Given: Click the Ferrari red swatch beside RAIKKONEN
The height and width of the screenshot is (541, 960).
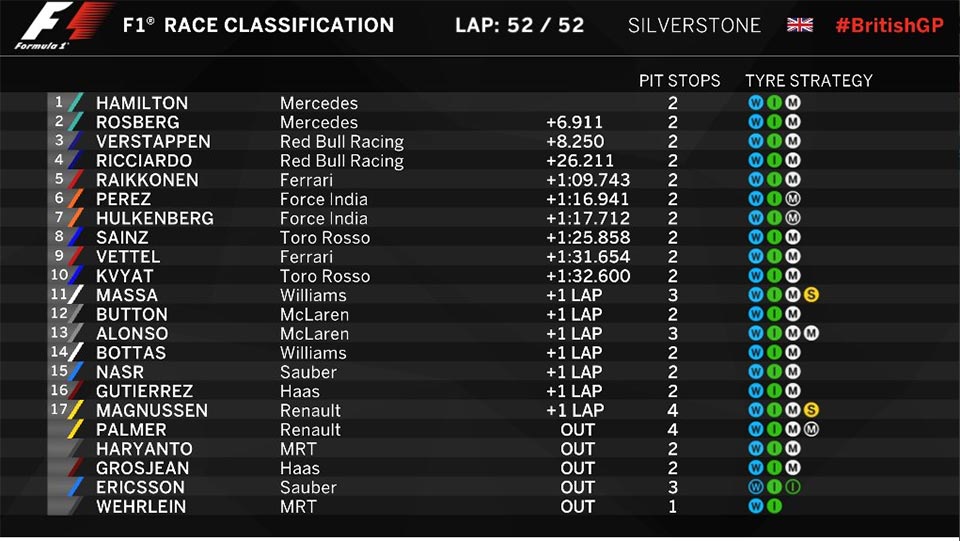Looking at the screenshot, I should click(75, 180).
